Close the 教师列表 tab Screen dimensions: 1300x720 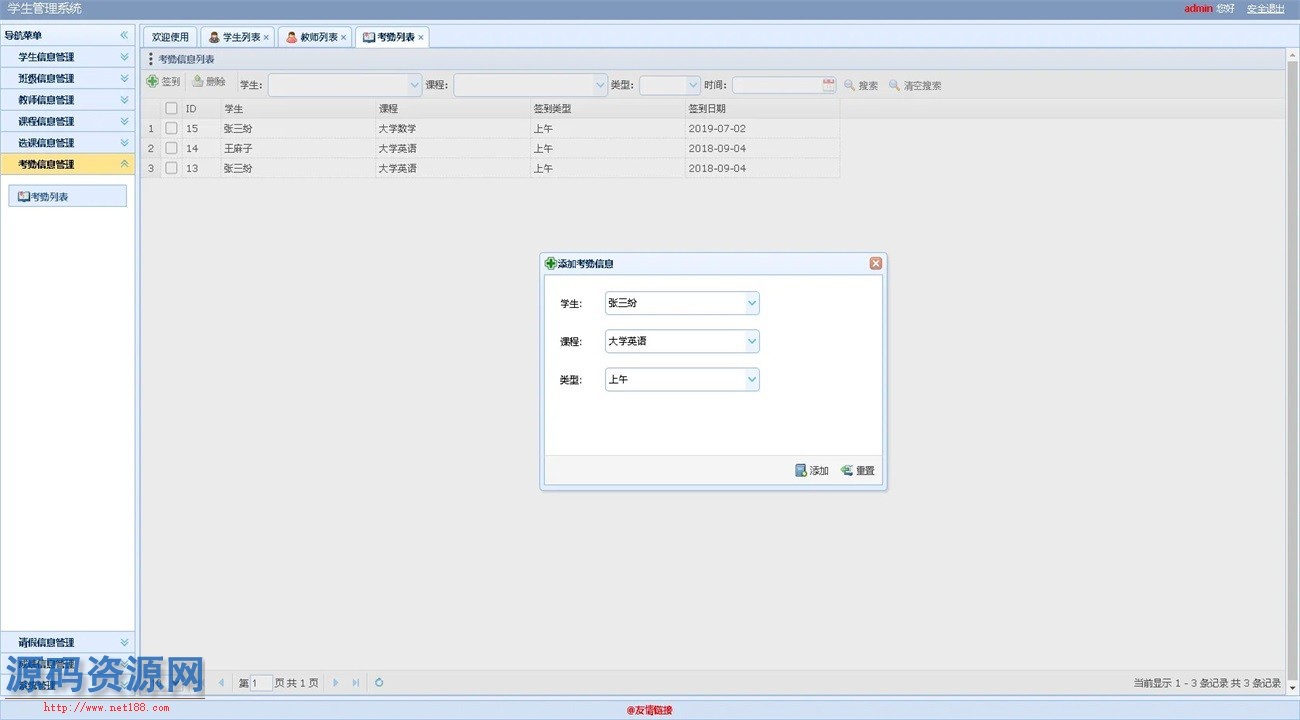344,38
